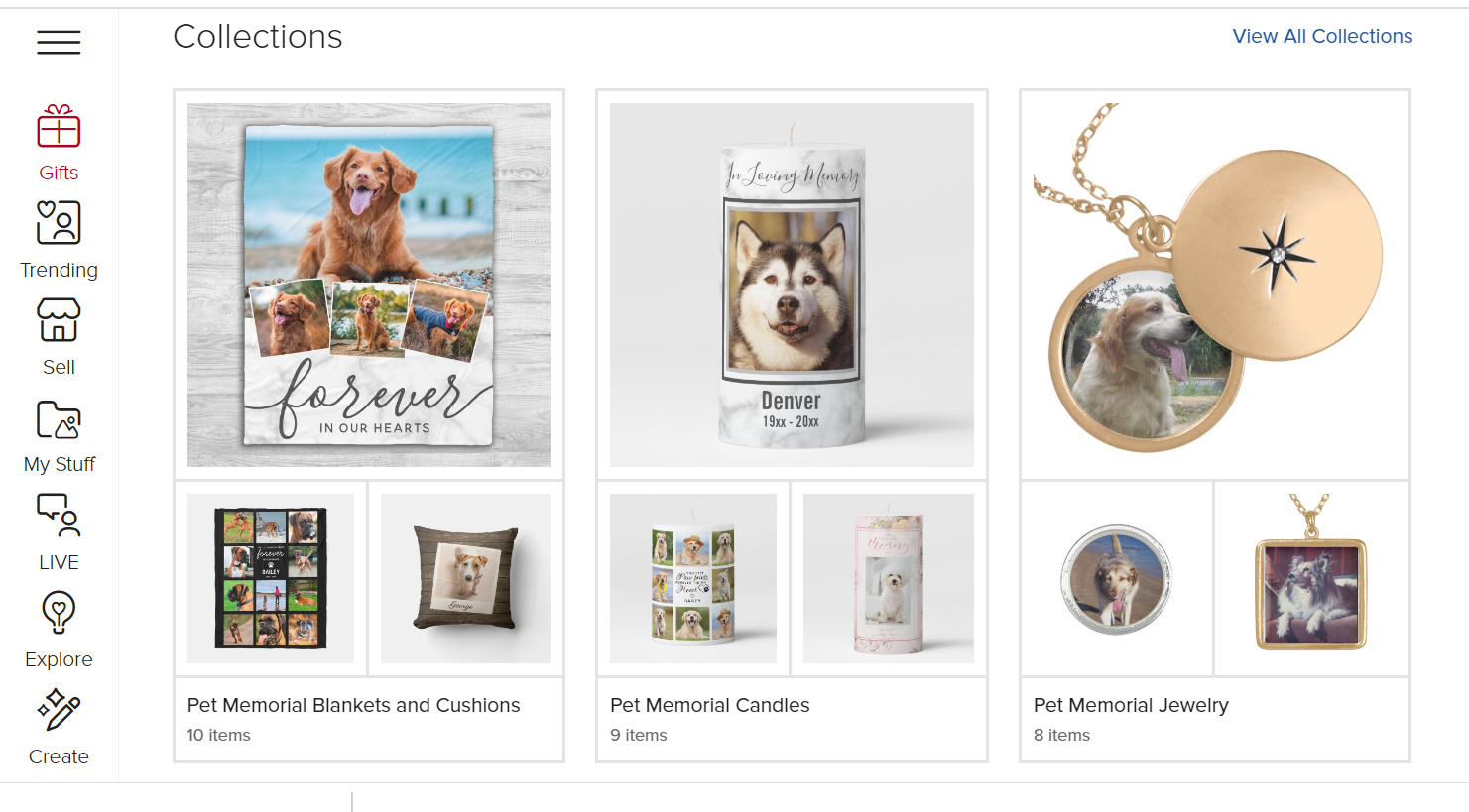Open Pet Memorial Blankets and Cushions title
The width and height of the screenshot is (1469, 812).
click(353, 705)
